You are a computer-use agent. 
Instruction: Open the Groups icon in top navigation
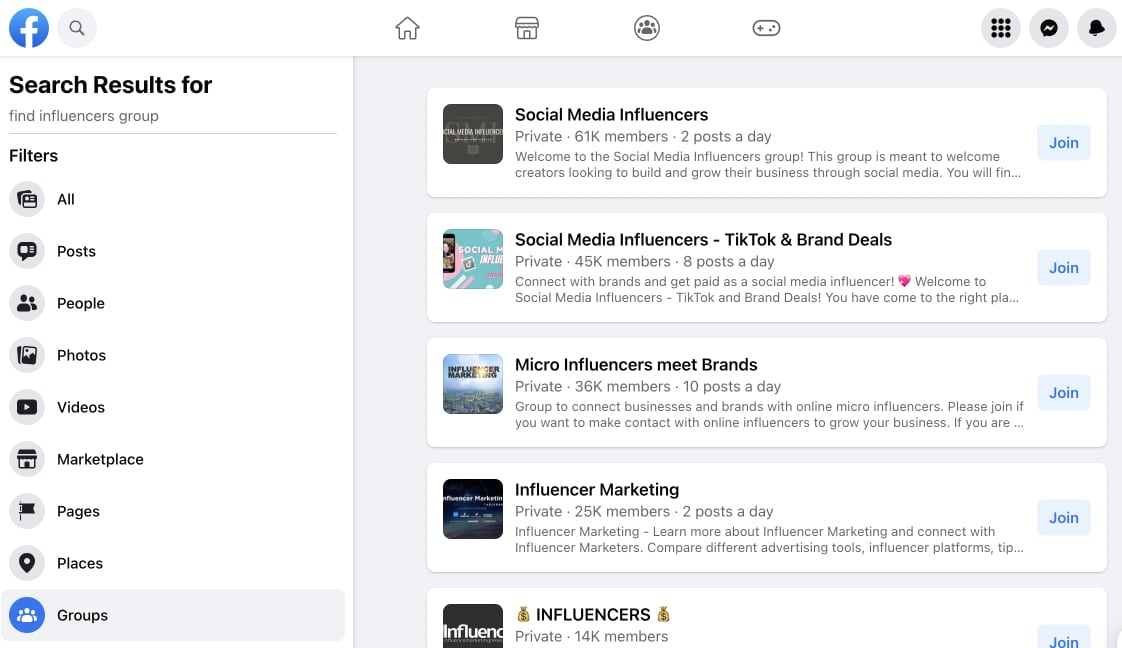coord(647,28)
